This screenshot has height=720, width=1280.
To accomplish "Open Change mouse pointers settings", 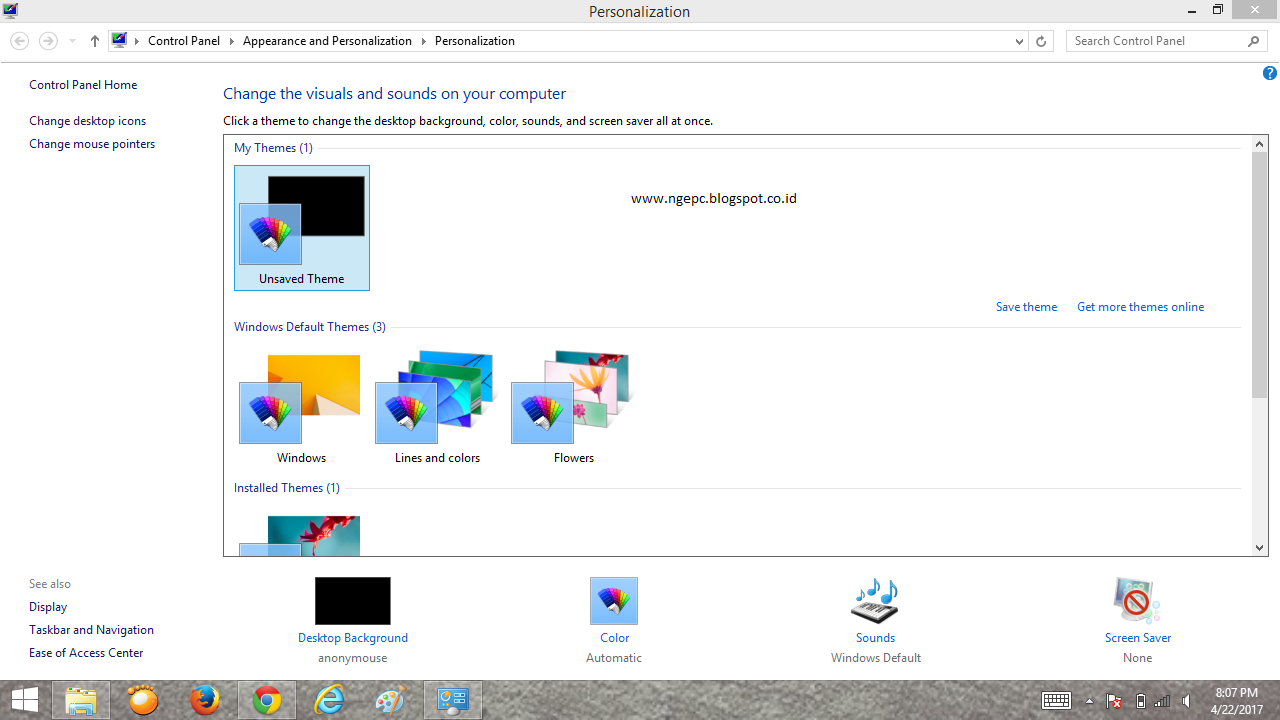I will point(92,143).
